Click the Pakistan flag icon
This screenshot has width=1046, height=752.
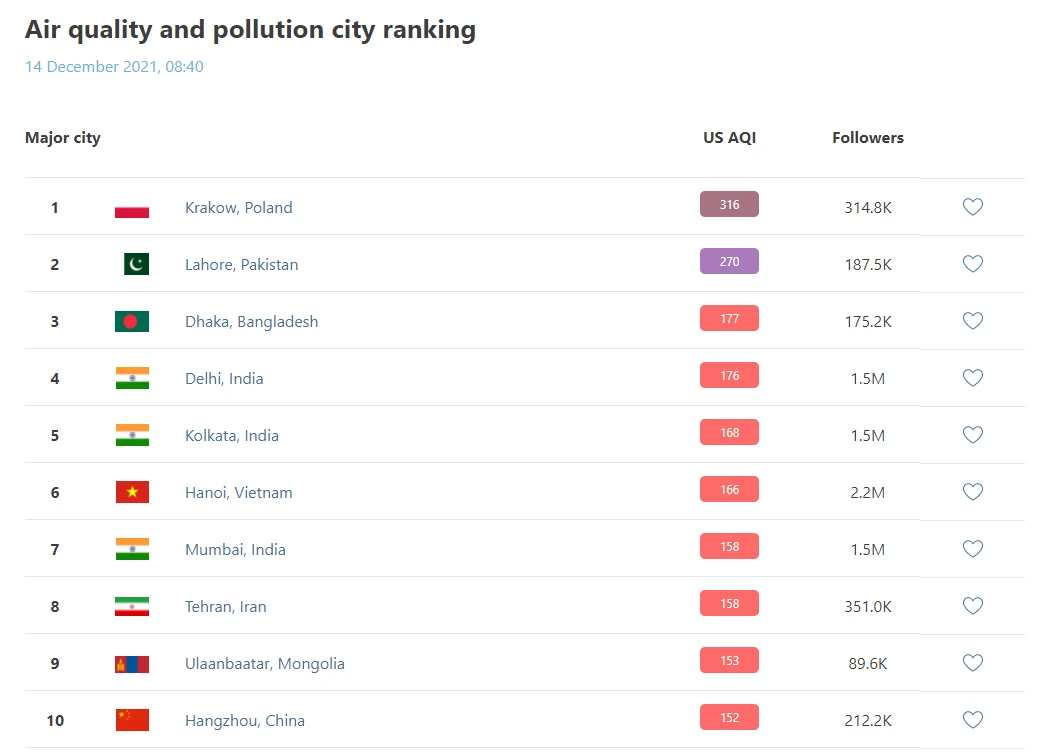[136, 264]
